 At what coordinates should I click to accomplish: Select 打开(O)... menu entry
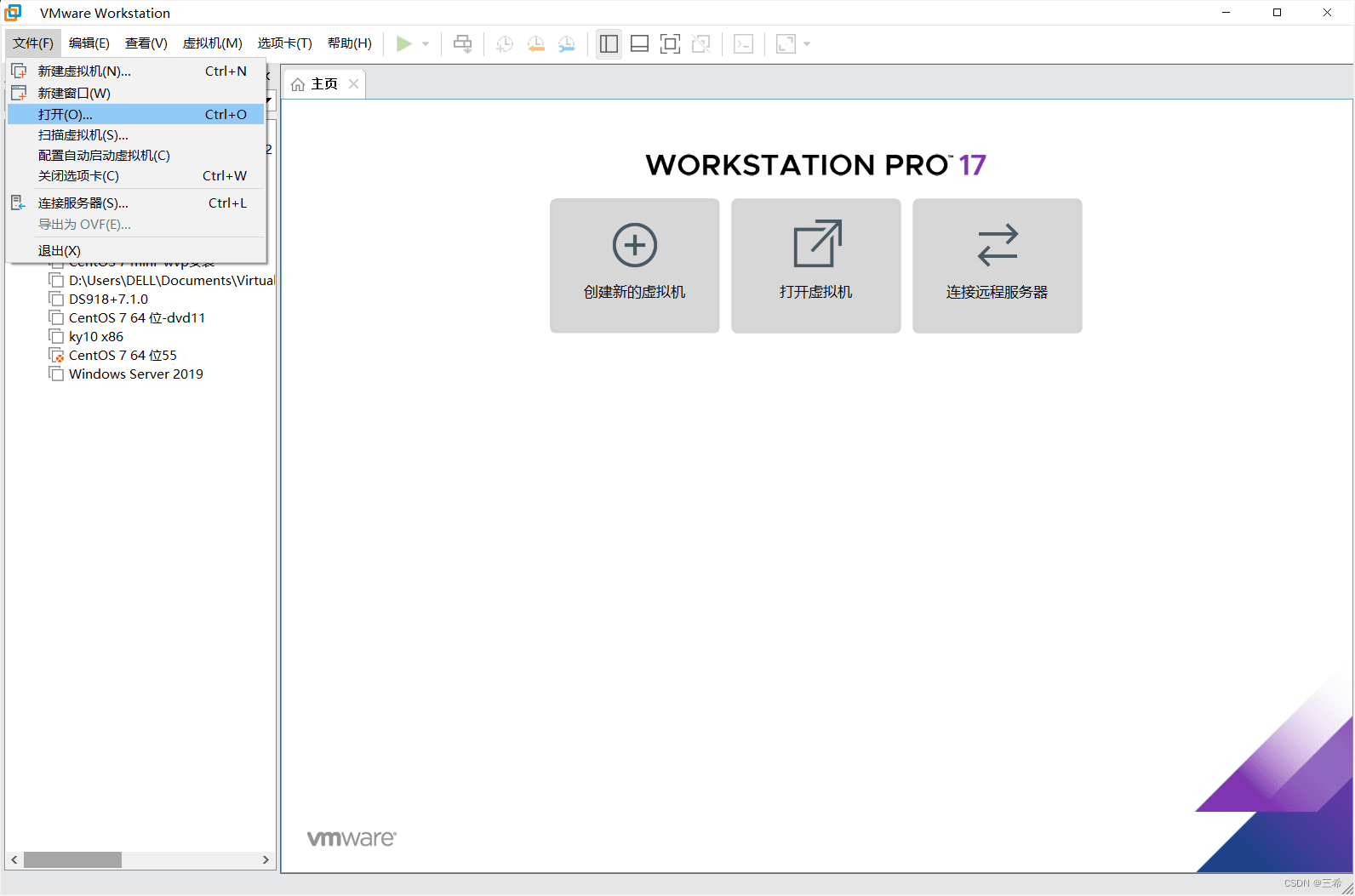click(136, 114)
